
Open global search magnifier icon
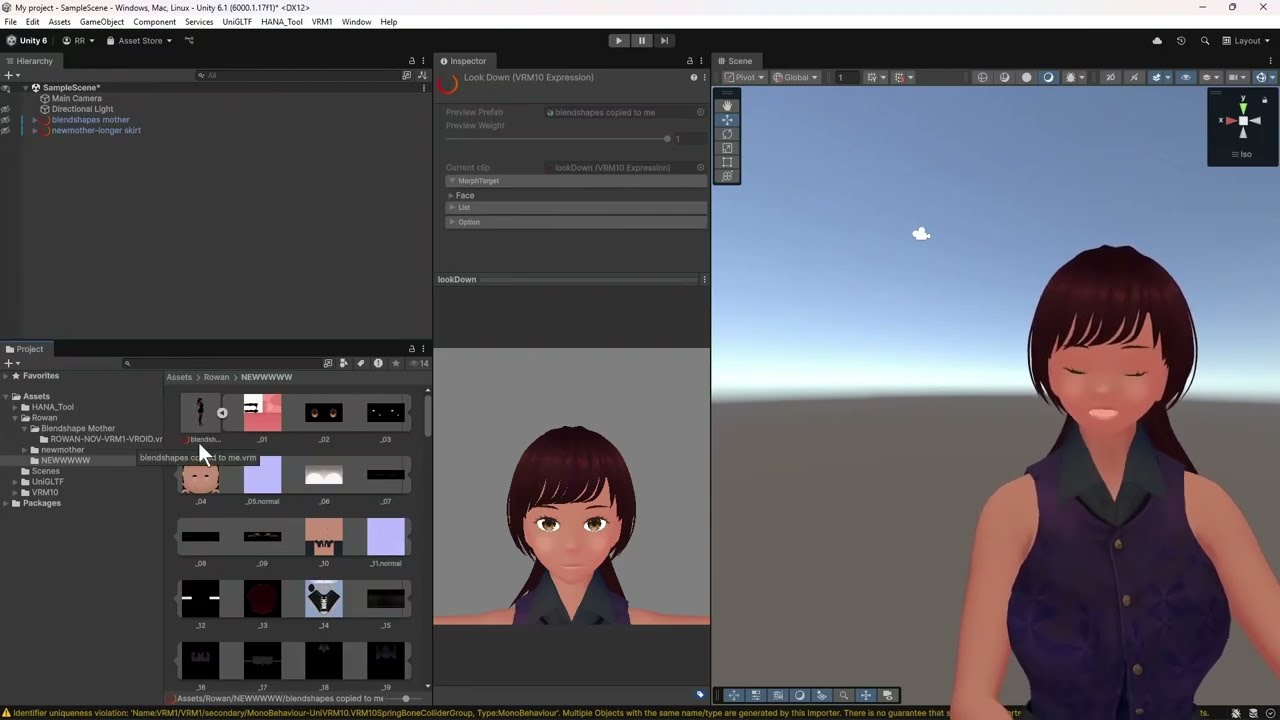pyautogui.click(x=1205, y=41)
